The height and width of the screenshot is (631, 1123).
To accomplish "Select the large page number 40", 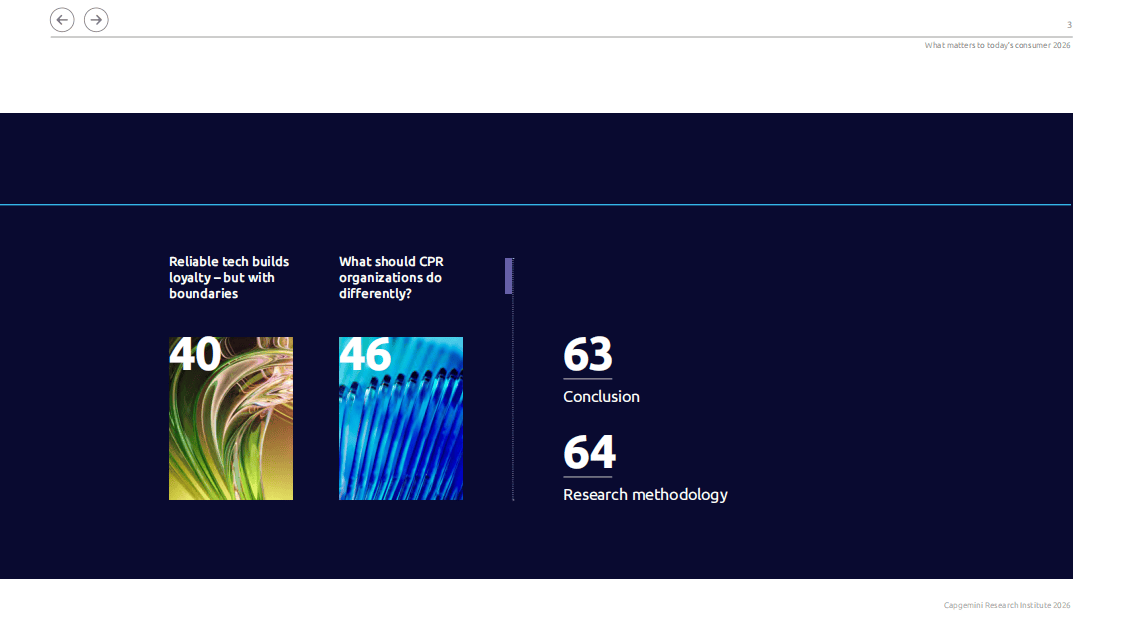I will coord(195,355).
